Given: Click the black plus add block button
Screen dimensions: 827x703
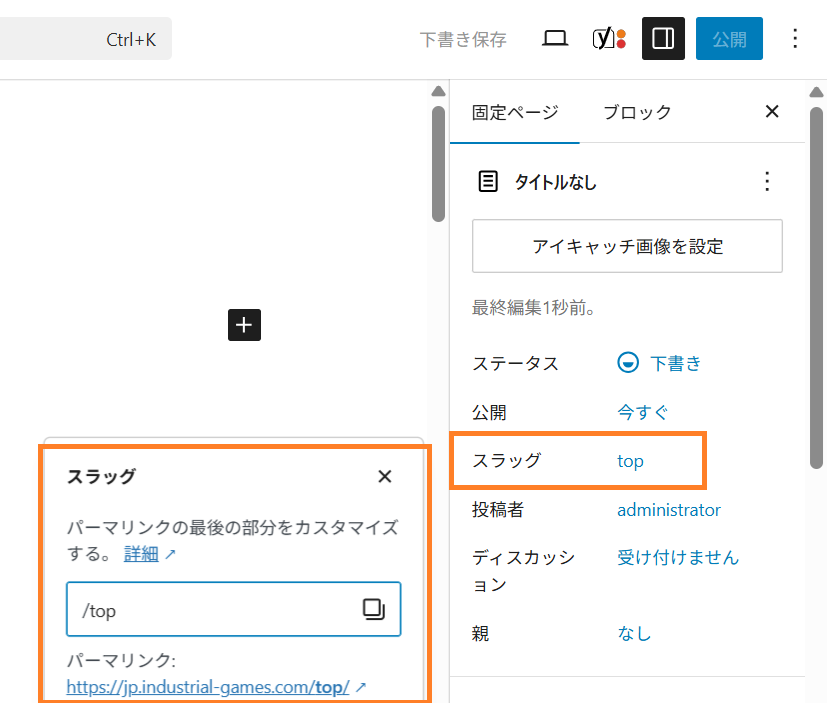Looking at the screenshot, I should tap(244, 325).
